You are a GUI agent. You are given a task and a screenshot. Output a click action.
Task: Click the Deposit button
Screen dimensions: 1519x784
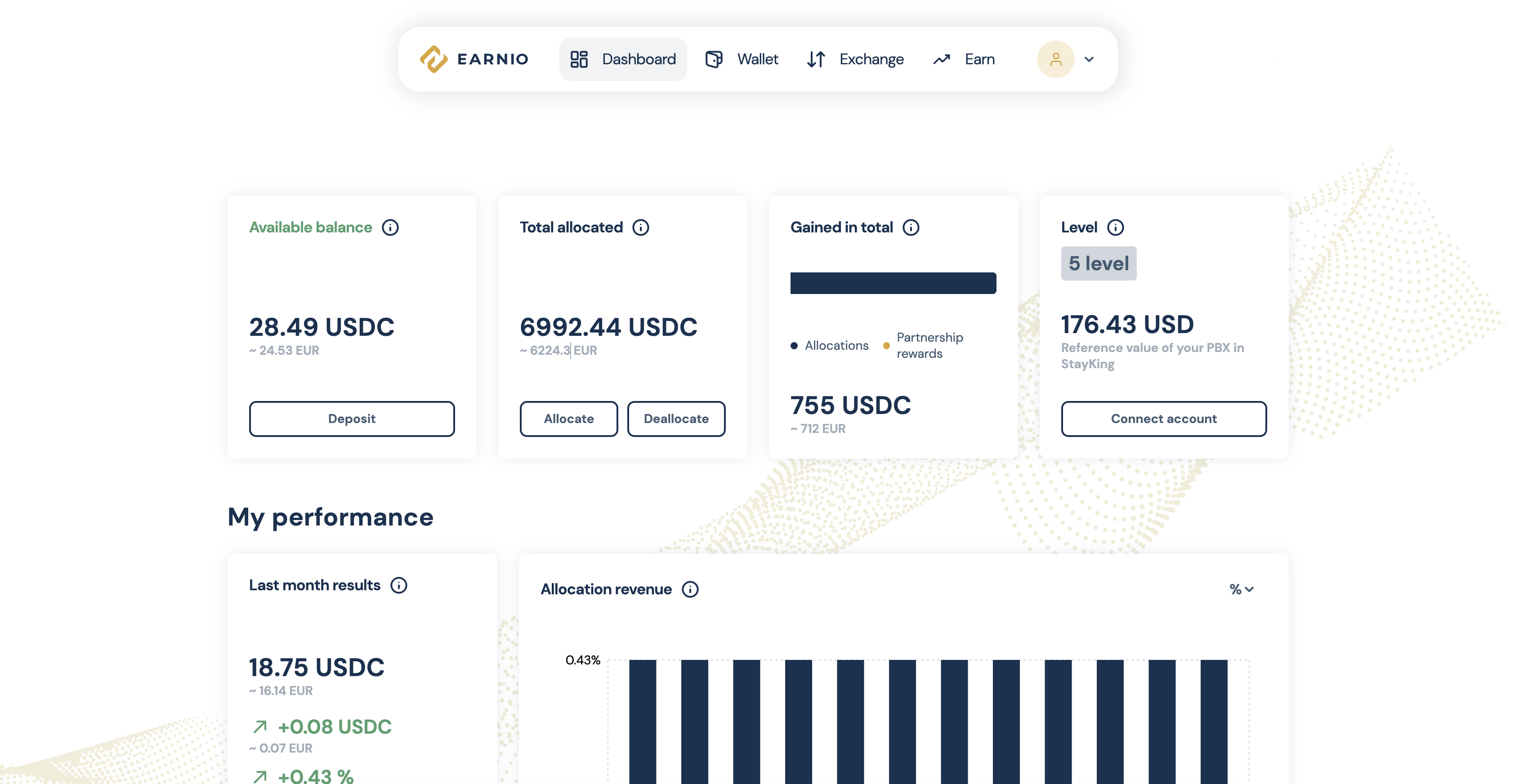pyautogui.click(x=352, y=419)
